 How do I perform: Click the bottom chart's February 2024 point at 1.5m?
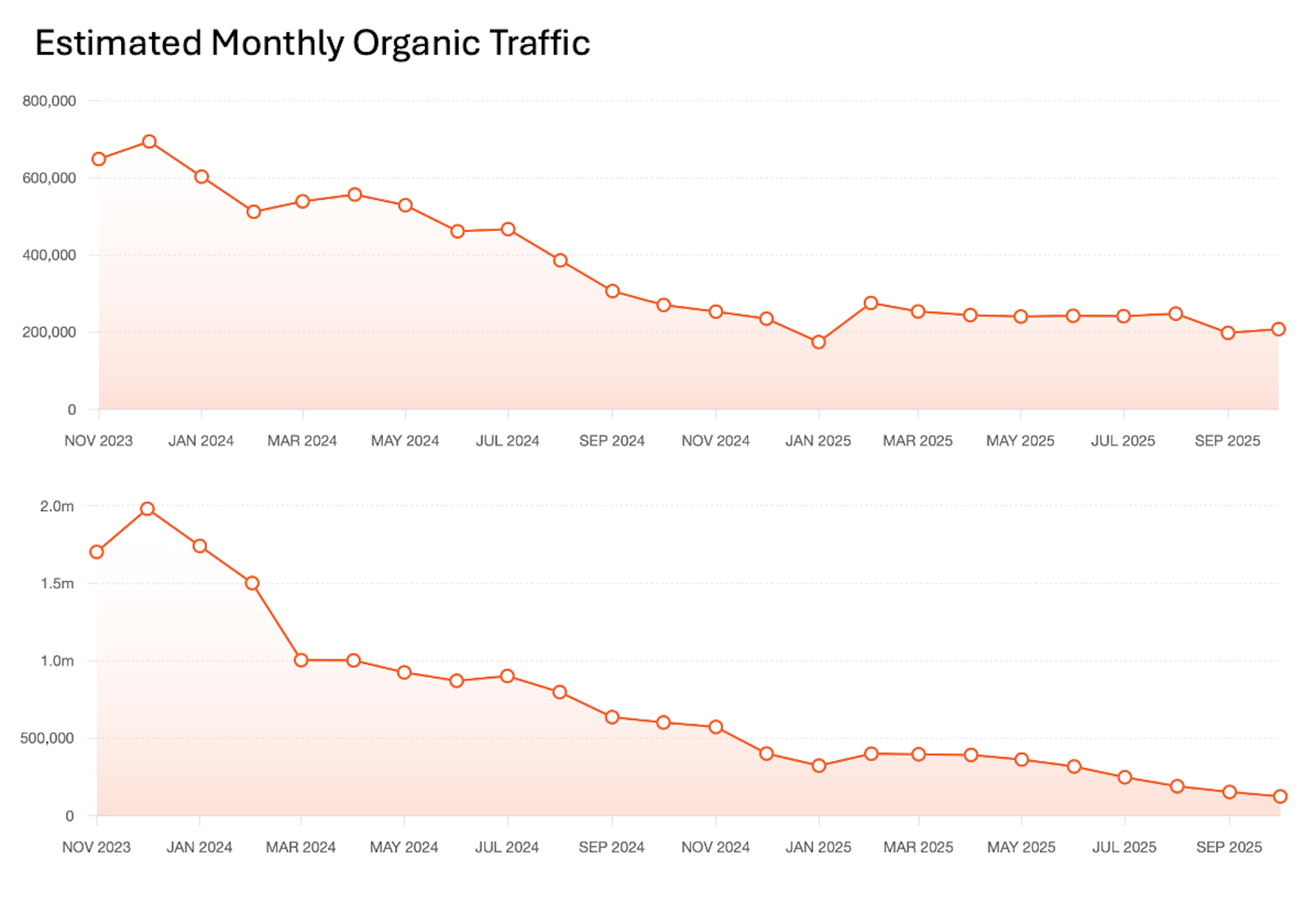[252, 584]
